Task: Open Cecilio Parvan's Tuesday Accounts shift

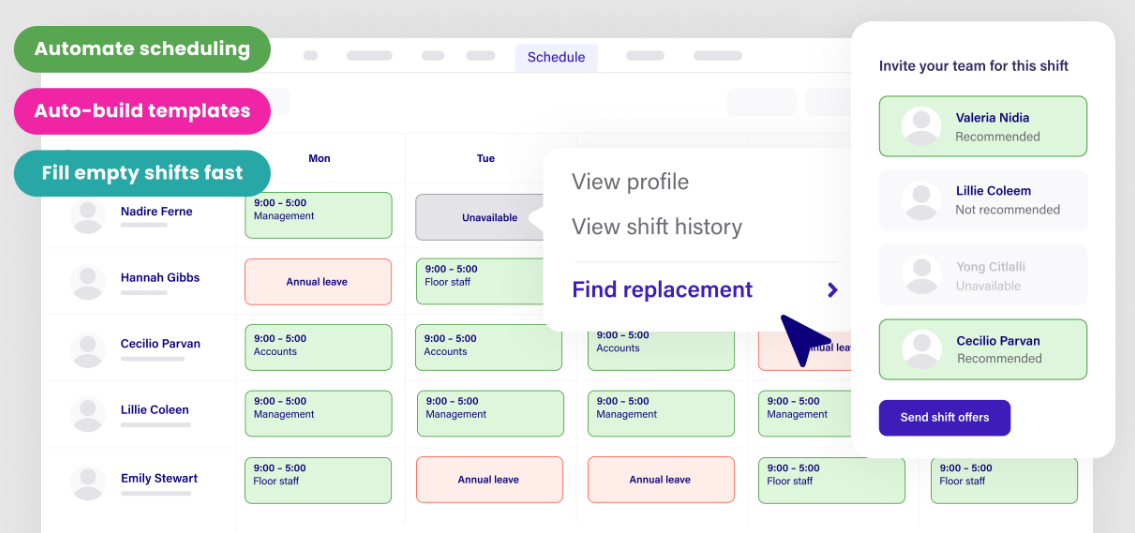Action: (x=489, y=348)
